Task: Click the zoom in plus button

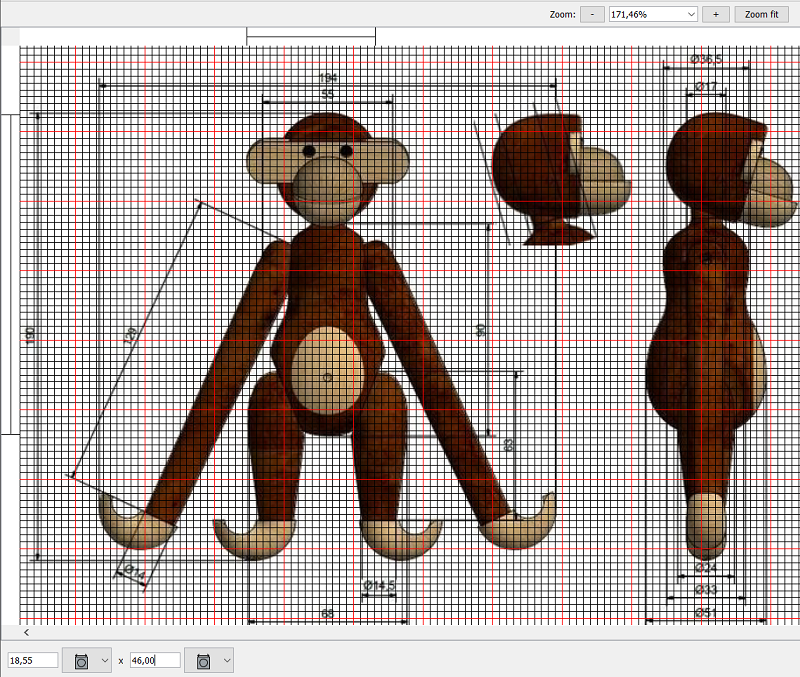Action: (x=715, y=14)
